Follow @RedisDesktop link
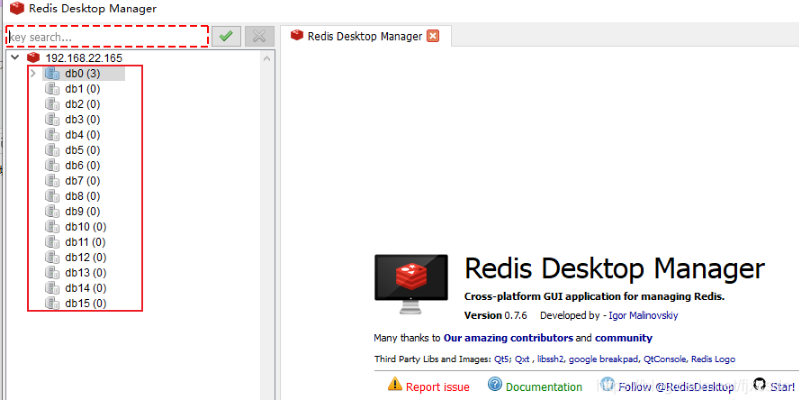799x404 pixels. (x=676, y=387)
